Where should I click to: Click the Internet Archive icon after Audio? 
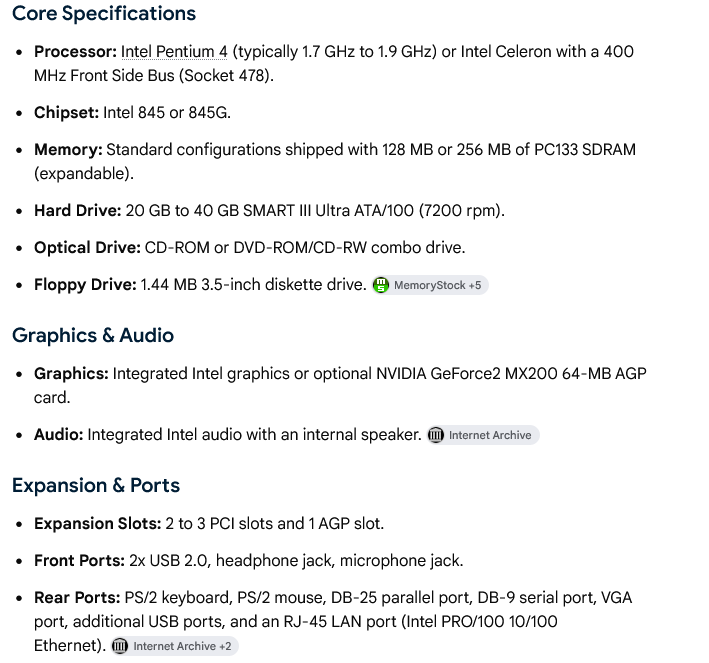[x=436, y=435]
